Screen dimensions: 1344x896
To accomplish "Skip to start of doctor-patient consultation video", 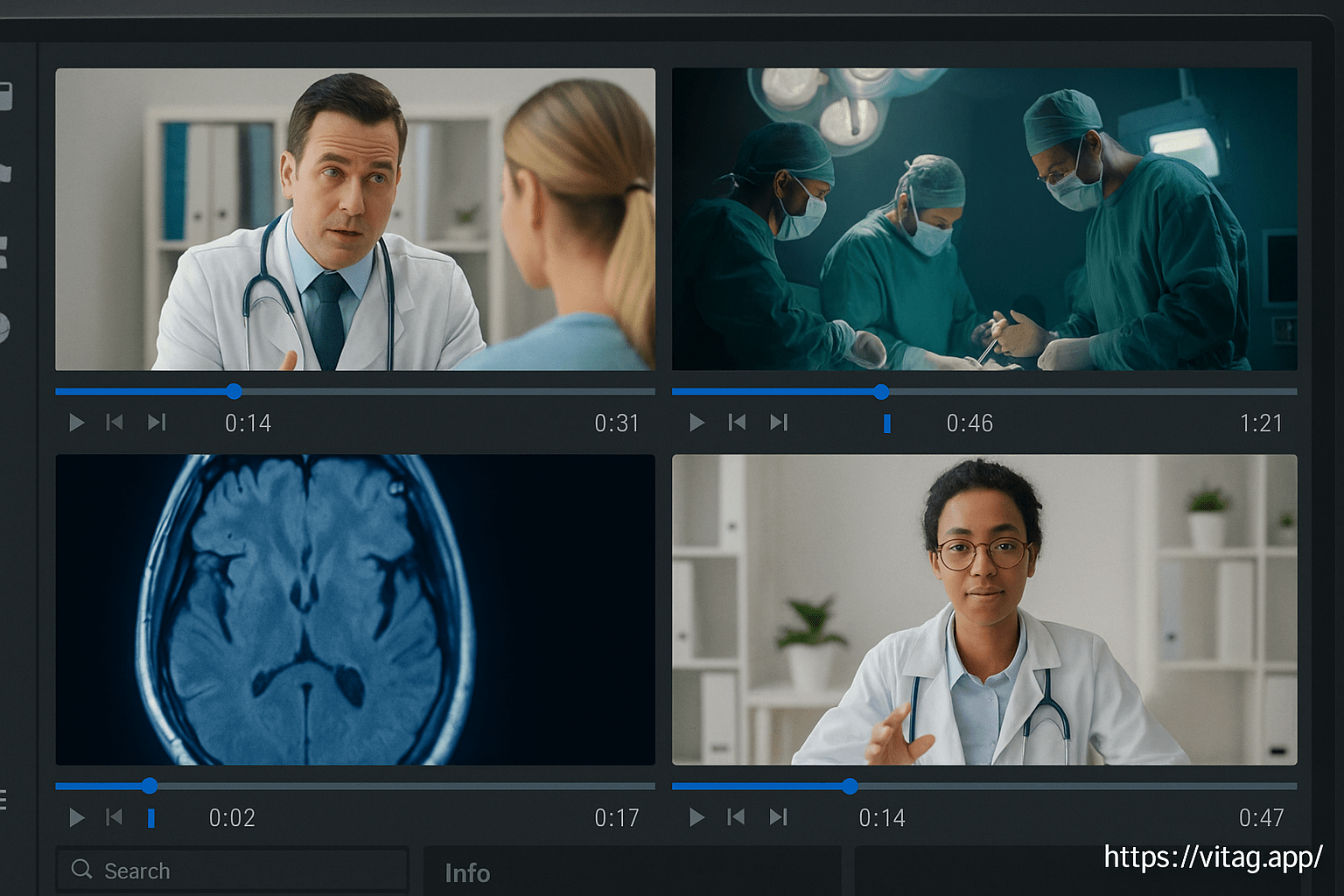I will point(115,423).
